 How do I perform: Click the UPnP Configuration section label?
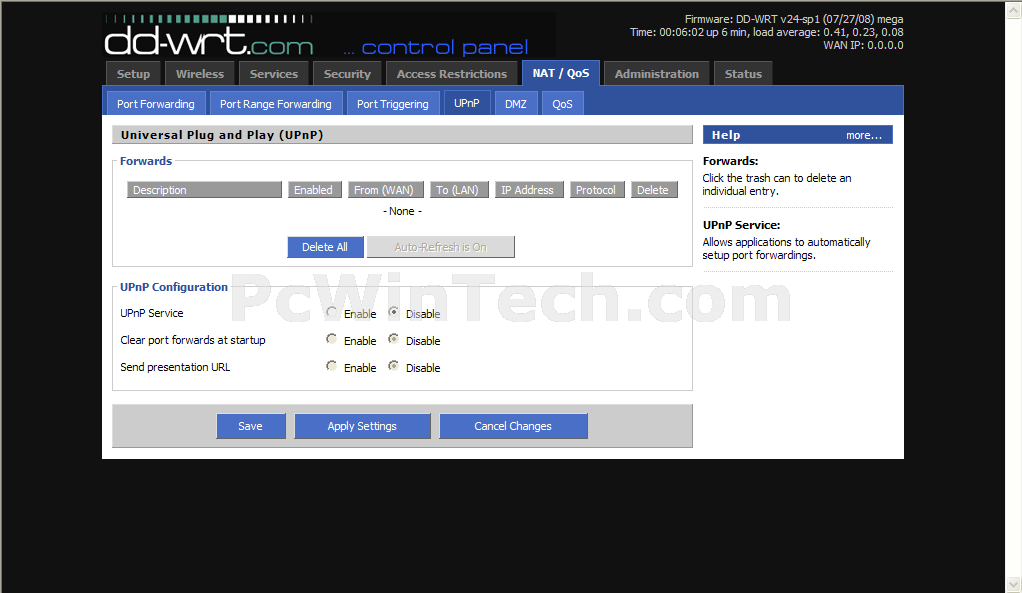click(174, 287)
